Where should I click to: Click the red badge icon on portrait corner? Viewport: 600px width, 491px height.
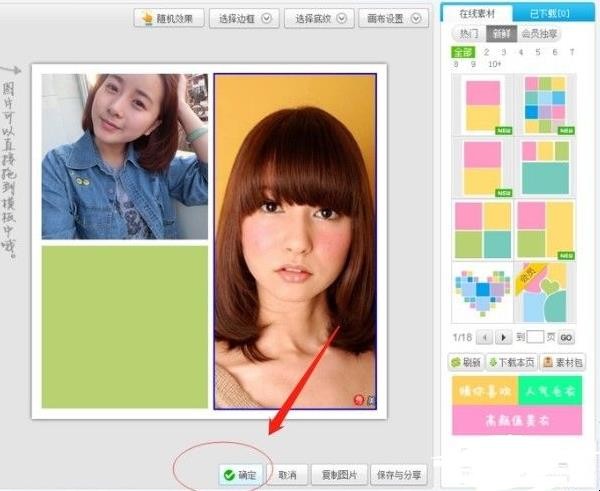tap(359, 400)
